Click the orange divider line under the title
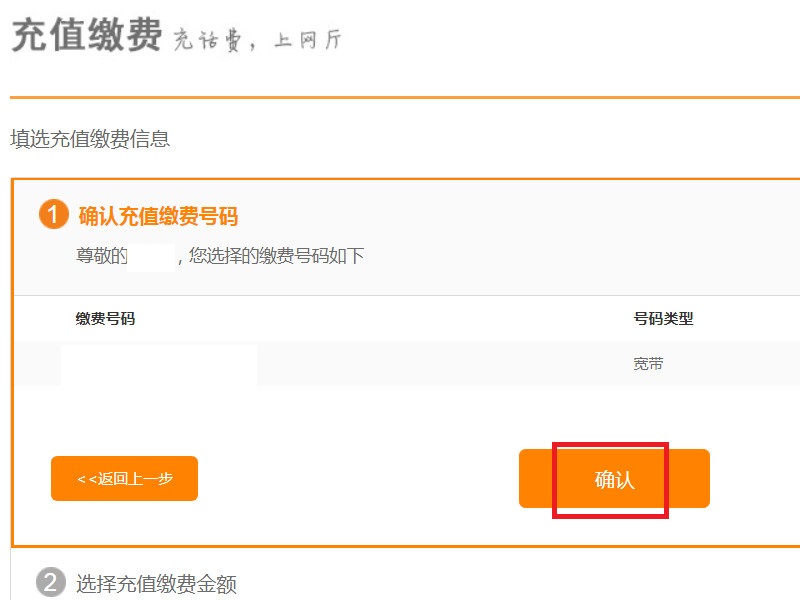The width and height of the screenshot is (800, 600). tap(405, 97)
